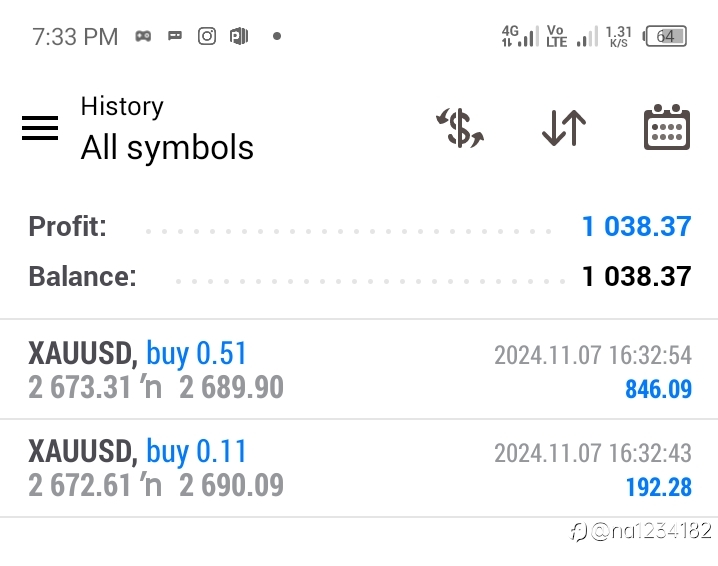Open the All symbols filter

167,147
